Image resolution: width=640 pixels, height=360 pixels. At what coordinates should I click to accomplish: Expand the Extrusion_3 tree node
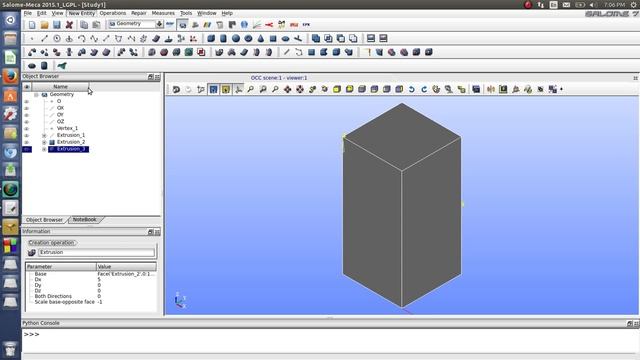coord(44,149)
